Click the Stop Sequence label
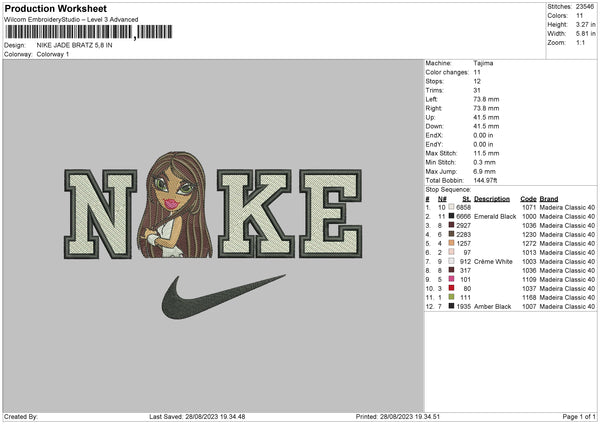 point(447,188)
